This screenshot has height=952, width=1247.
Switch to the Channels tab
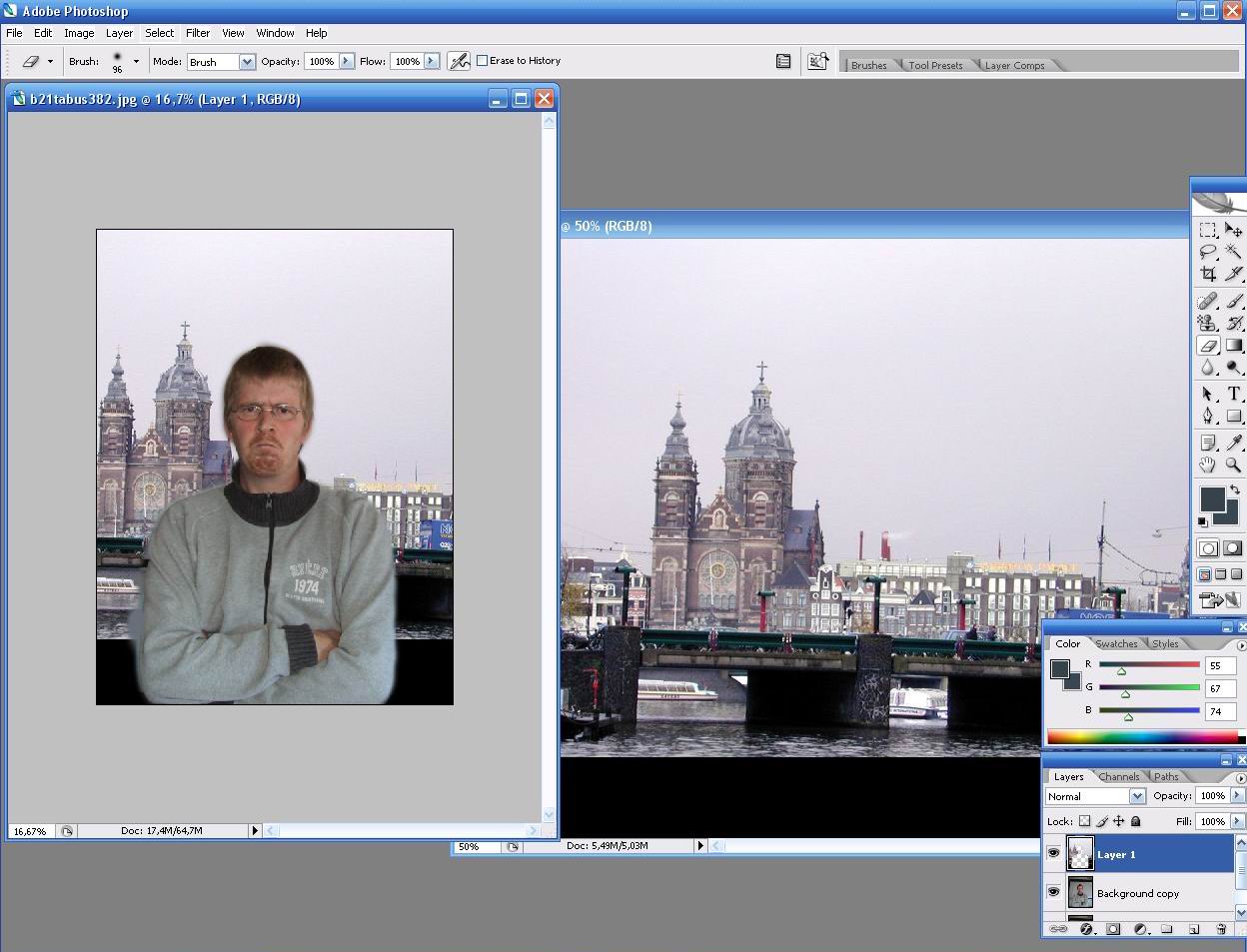click(x=1118, y=776)
